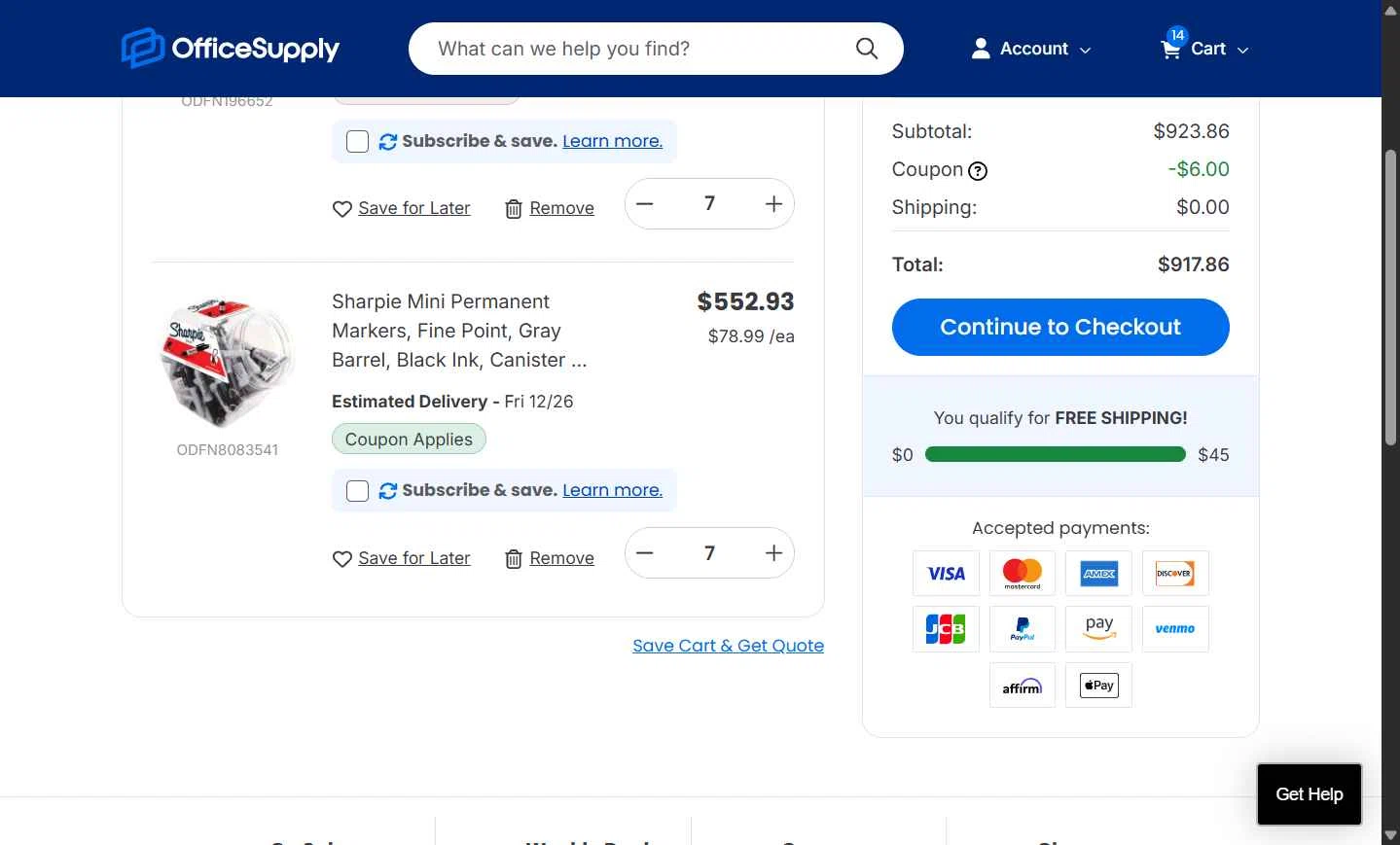Viewport: 1400px width, 845px height.
Task: Click the Amazon Pay payment icon
Action: [x=1099, y=629]
